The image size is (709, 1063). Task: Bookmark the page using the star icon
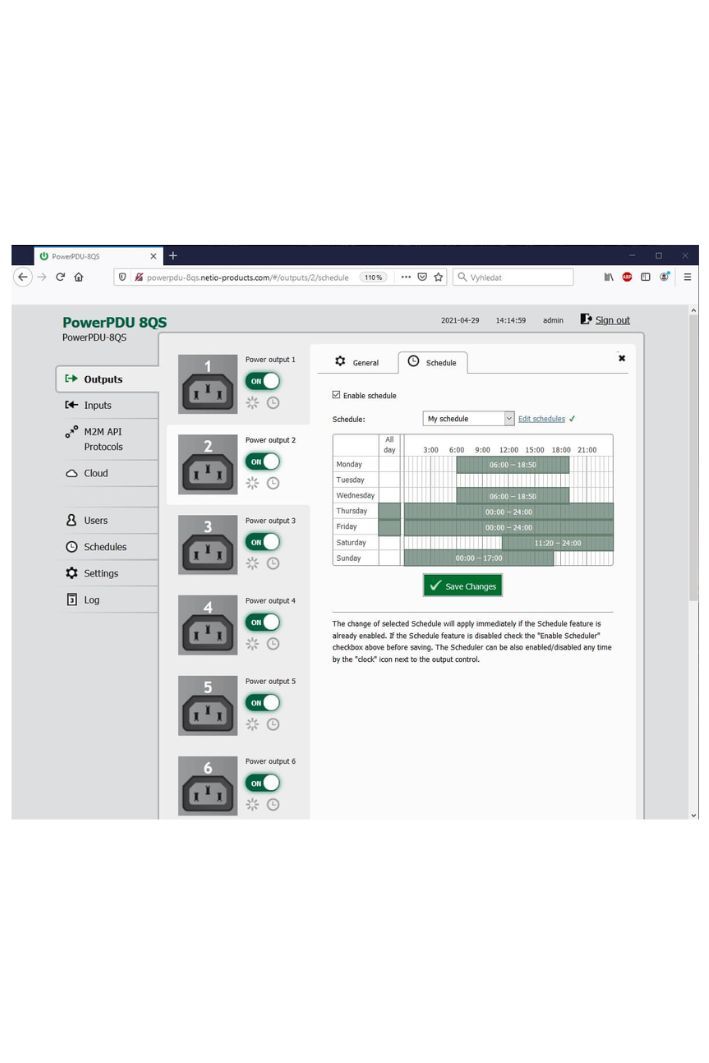tap(438, 277)
